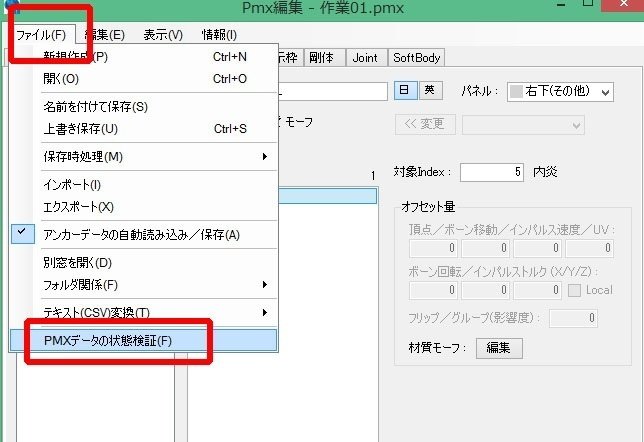The width and height of the screenshot is (644, 442).
Task: Select 開く(O) menu entry
Action: pyautogui.click(x=144, y=78)
